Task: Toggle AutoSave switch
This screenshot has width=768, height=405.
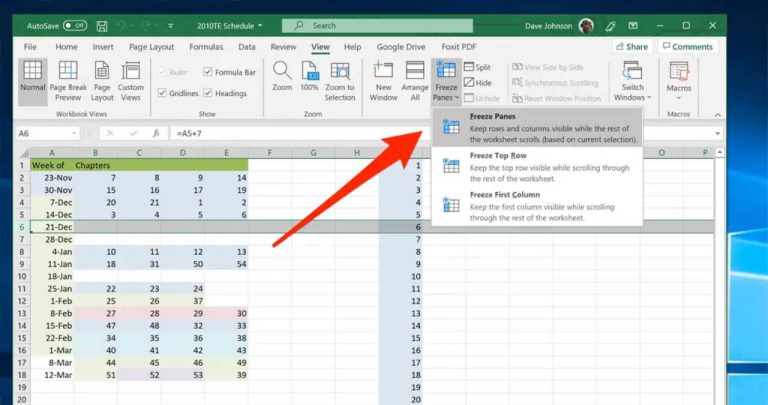Action: [75, 25]
